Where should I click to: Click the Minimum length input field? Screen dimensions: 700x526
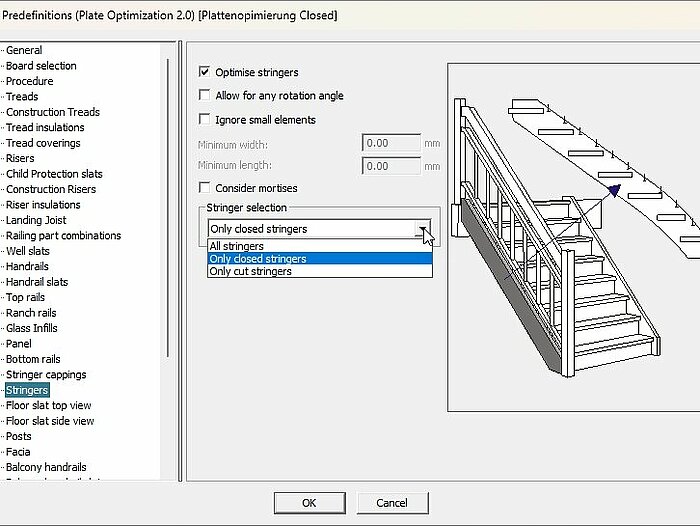tap(391, 166)
